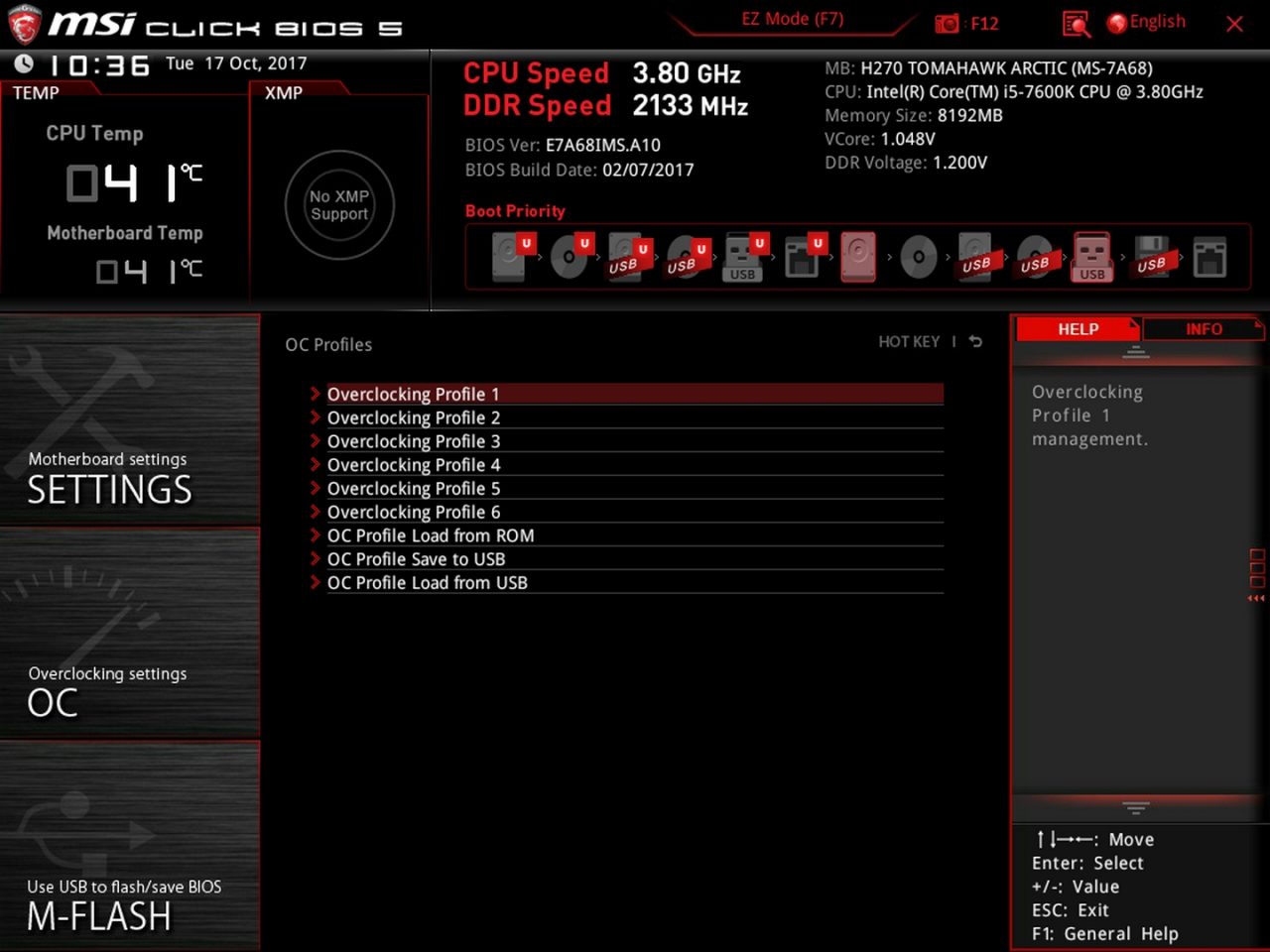
Task: Switch to the INFO tab
Action: [1204, 329]
